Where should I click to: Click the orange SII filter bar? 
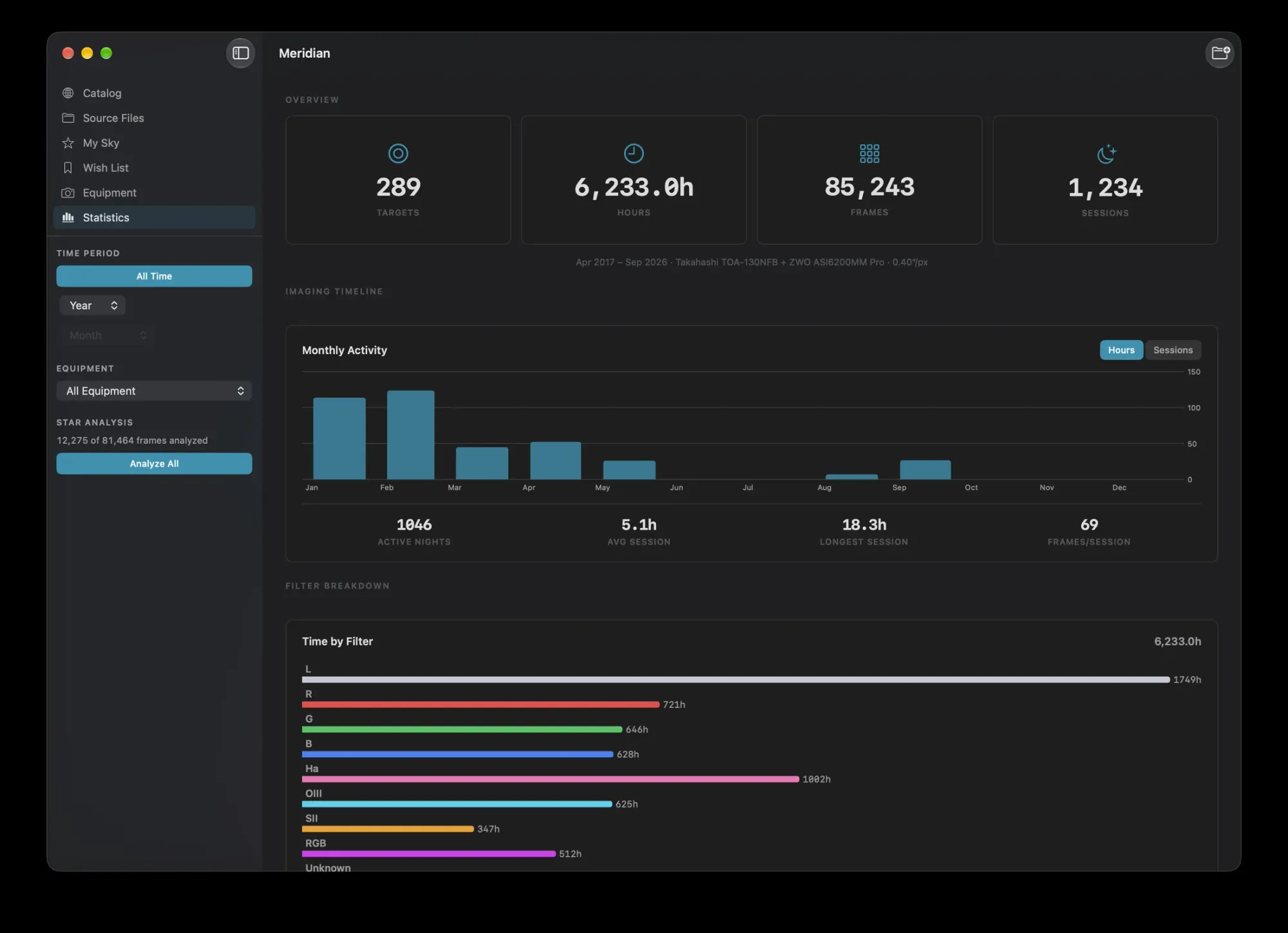tap(388, 829)
